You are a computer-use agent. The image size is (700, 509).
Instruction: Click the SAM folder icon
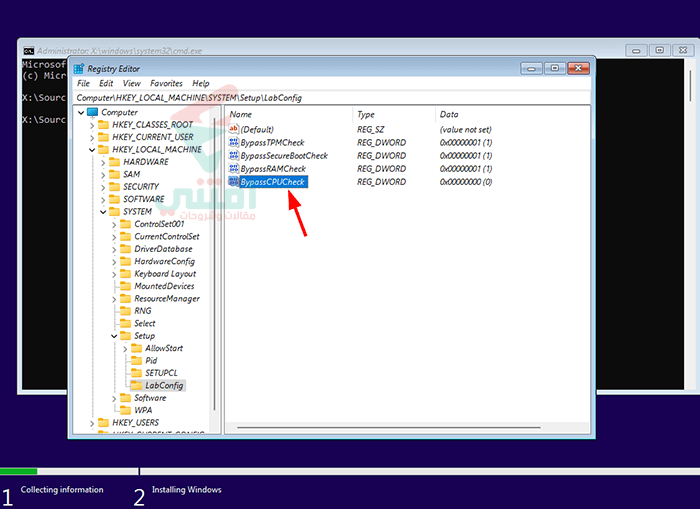(x=115, y=174)
